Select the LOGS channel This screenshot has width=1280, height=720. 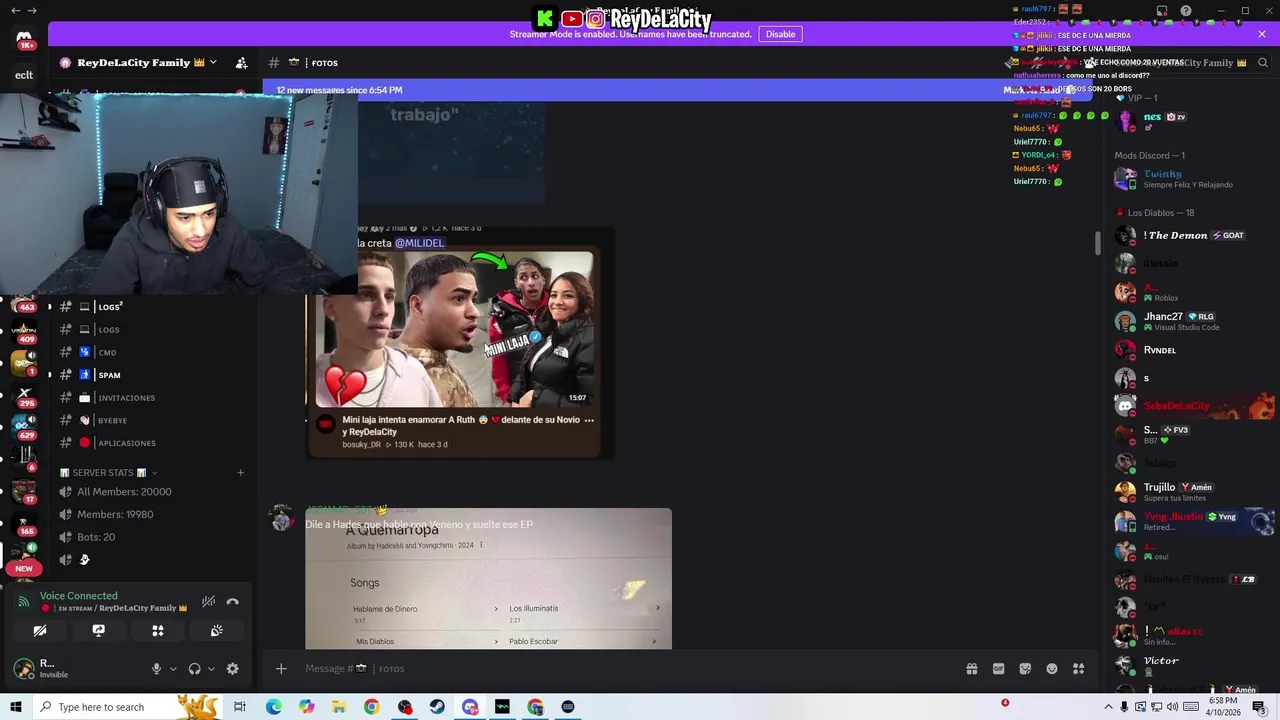pos(150,329)
